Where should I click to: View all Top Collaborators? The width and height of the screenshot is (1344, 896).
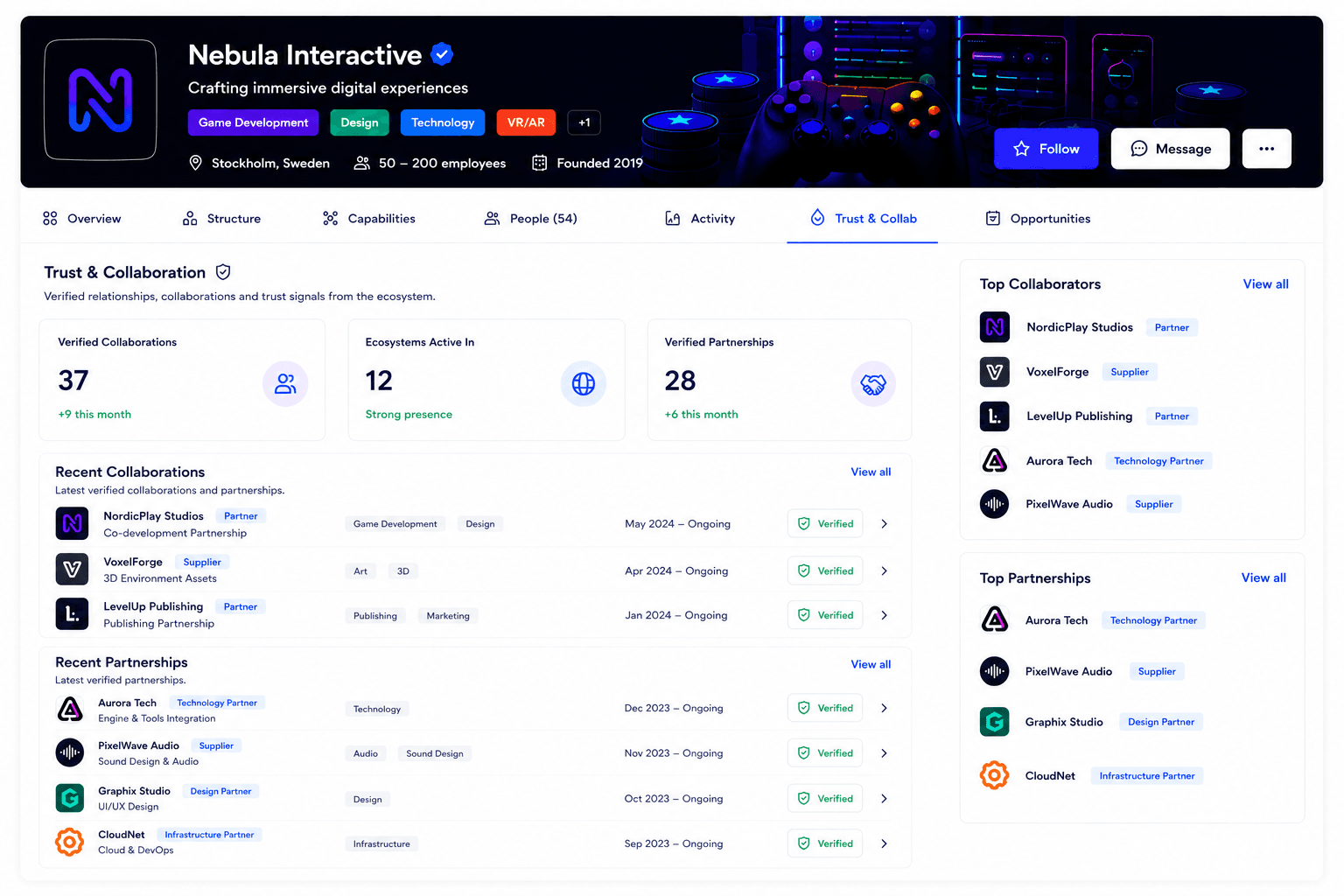coord(1265,283)
